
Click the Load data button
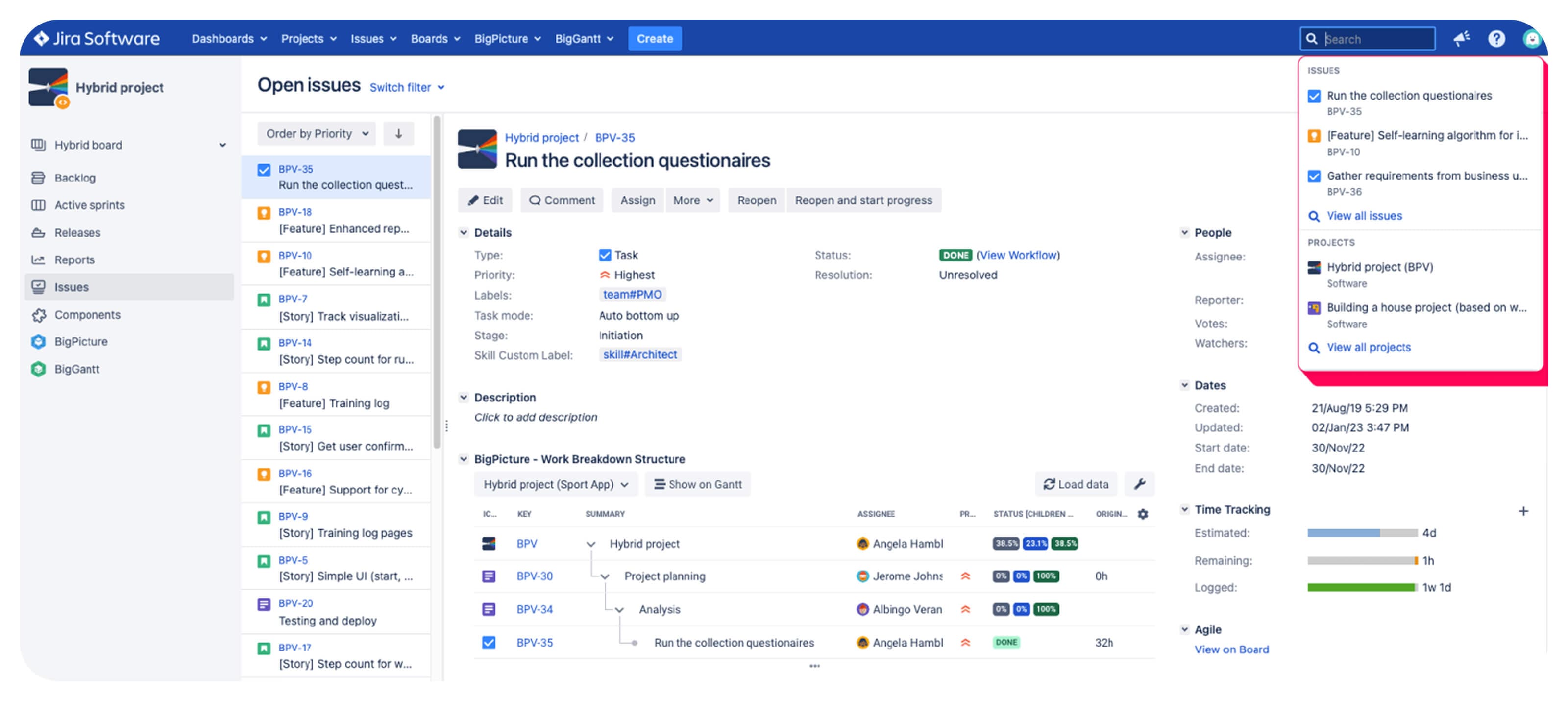1076,484
